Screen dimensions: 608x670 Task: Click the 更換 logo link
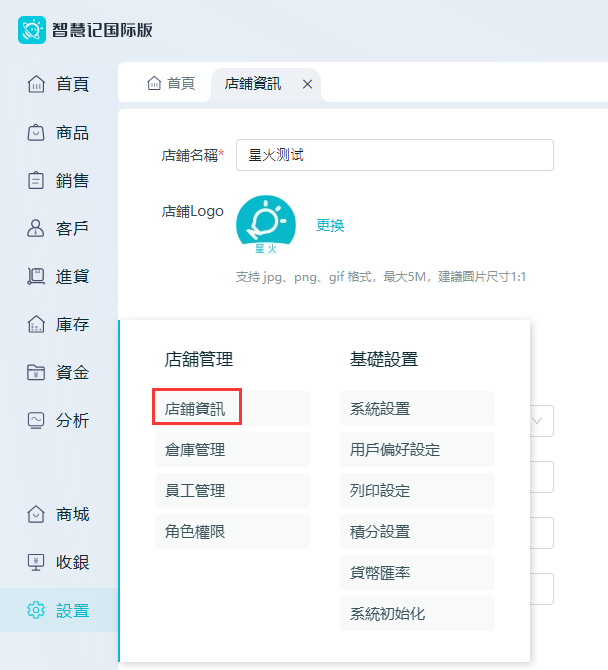click(330, 226)
